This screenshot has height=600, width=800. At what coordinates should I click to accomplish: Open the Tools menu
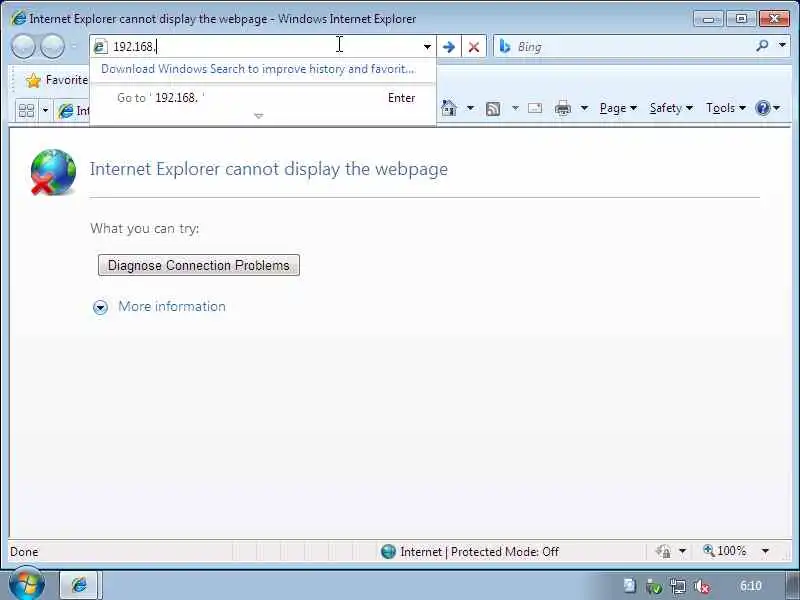point(726,108)
